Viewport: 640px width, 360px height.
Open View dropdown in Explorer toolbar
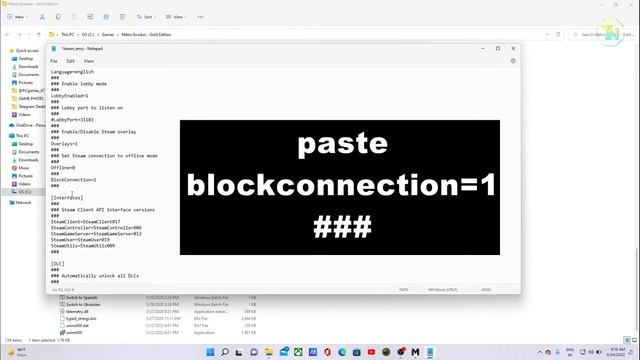point(176,17)
